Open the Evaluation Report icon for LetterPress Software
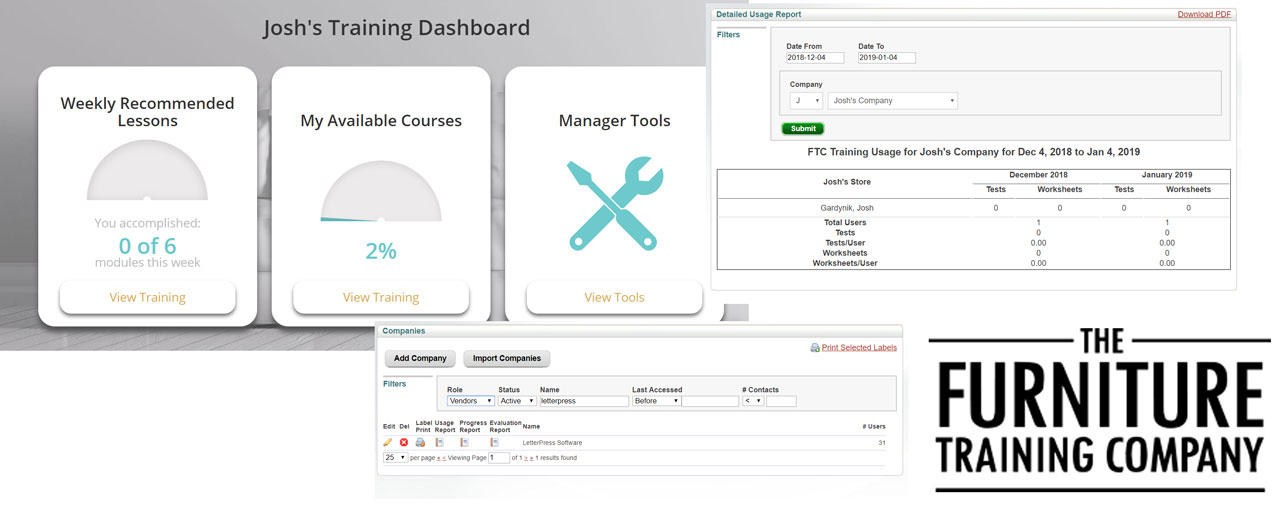The width and height of the screenshot is (1280, 526). point(494,442)
